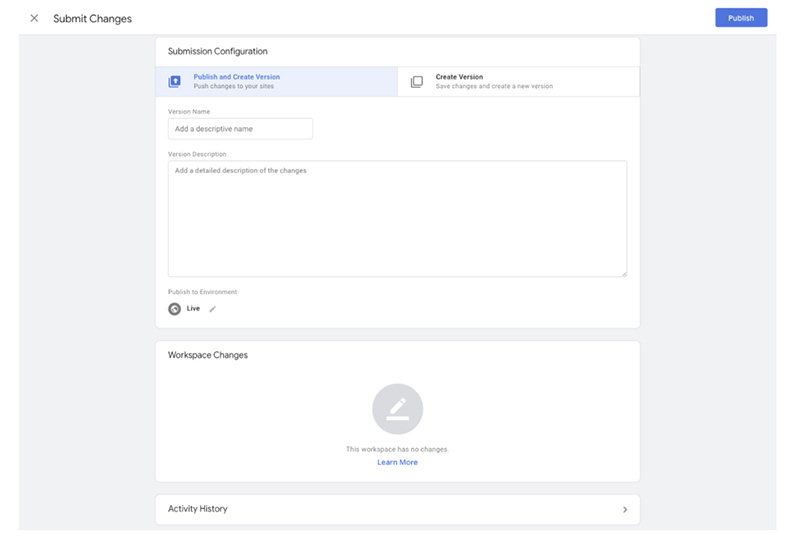This screenshot has height=549, width=800.
Task: Click the Live environment globe icon
Action: [174, 309]
